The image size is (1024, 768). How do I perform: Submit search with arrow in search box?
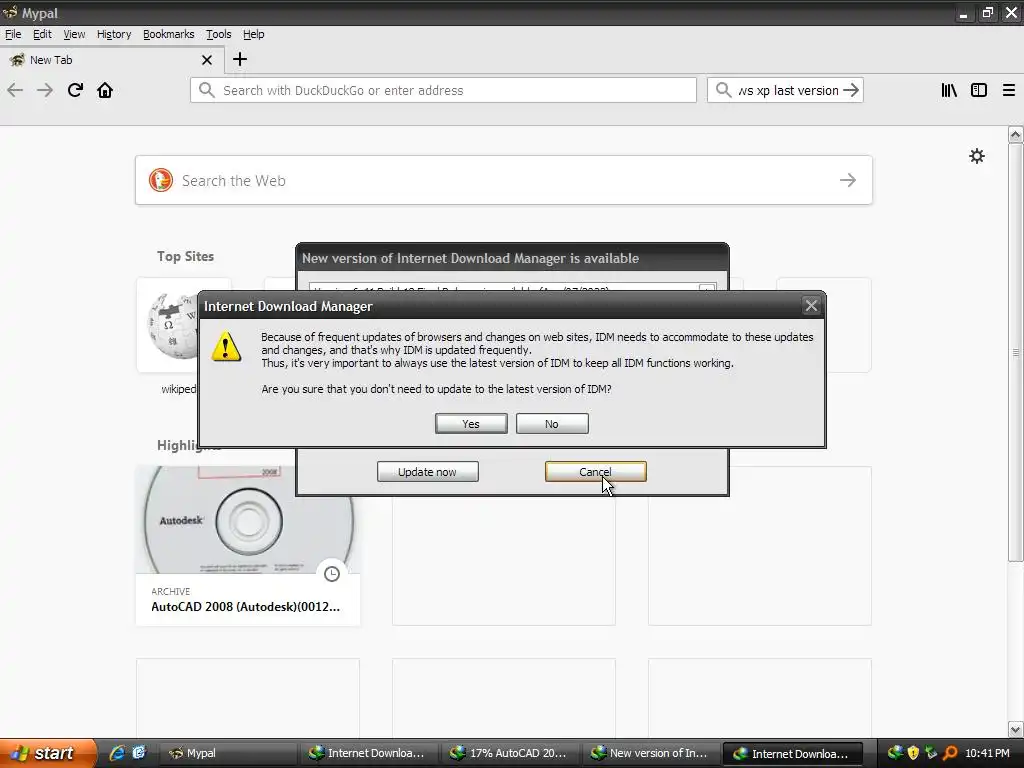pos(851,90)
